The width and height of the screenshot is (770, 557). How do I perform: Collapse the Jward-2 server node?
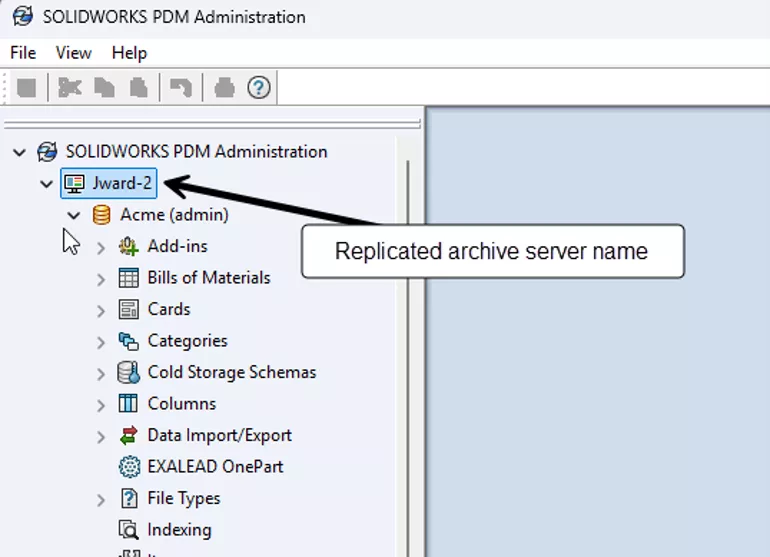pos(46,184)
